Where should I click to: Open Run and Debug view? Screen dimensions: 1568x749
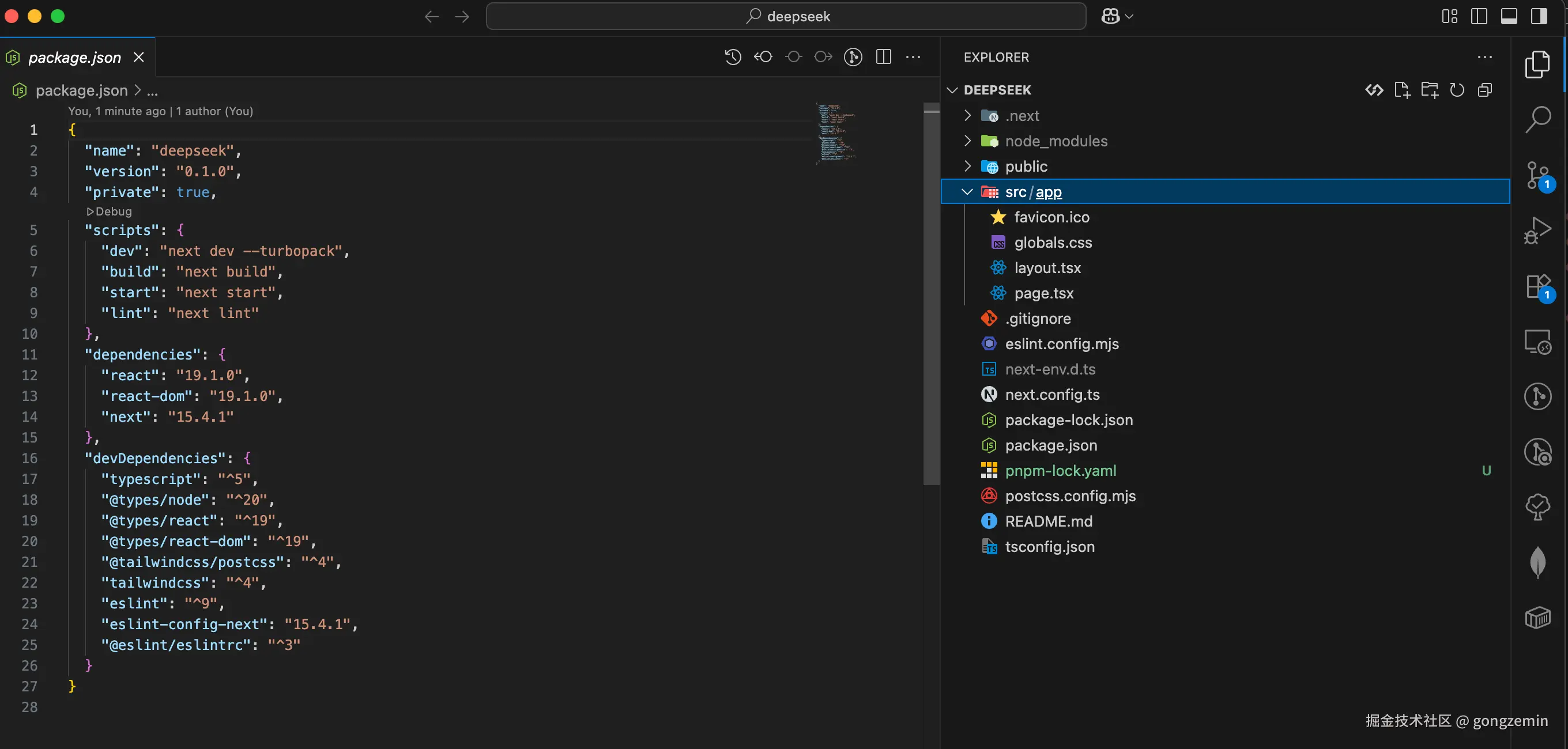(1537, 230)
